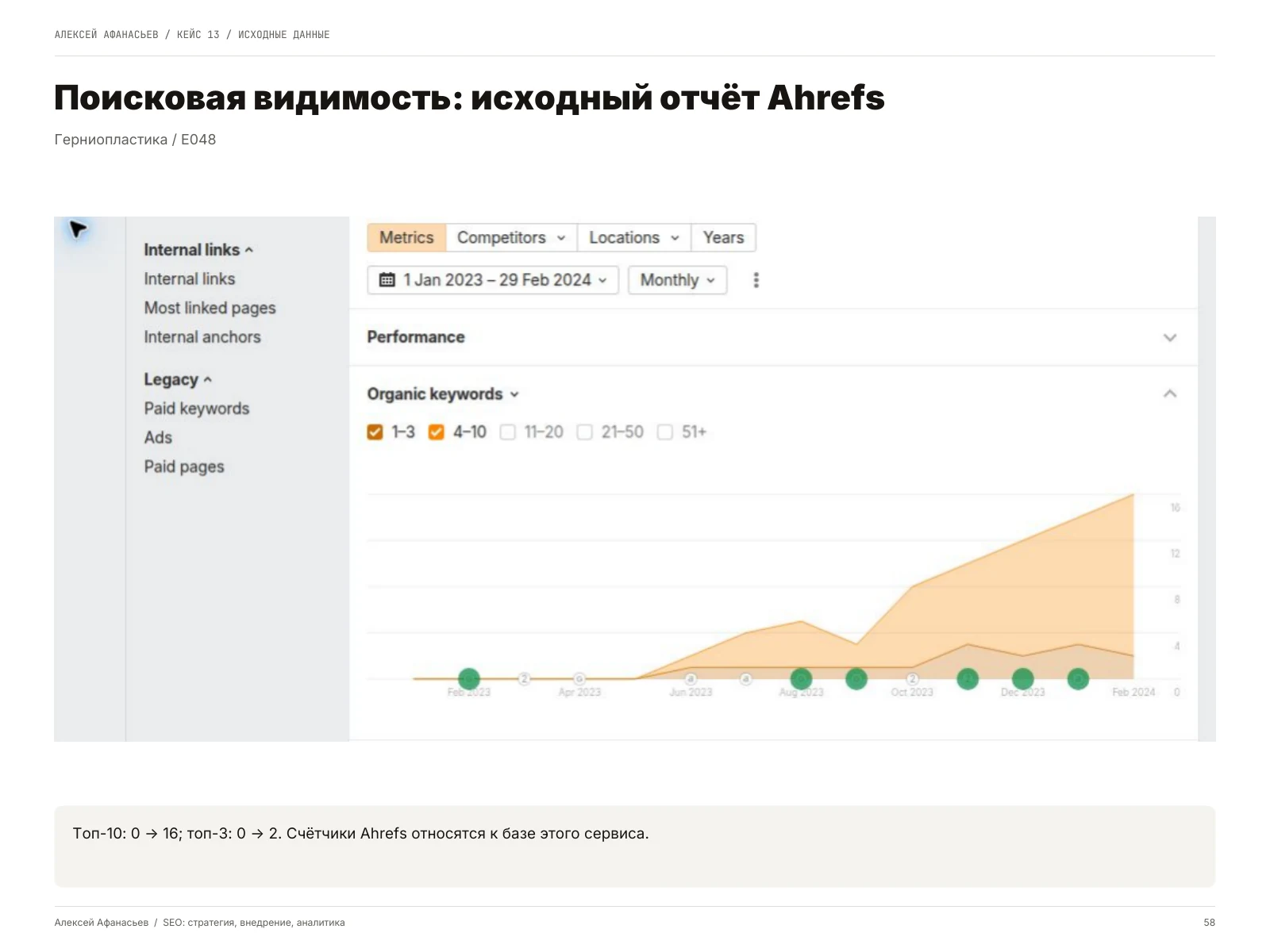Go to Ads in Legacy section
1270x952 pixels.
pyautogui.click(x=158, y=438)
